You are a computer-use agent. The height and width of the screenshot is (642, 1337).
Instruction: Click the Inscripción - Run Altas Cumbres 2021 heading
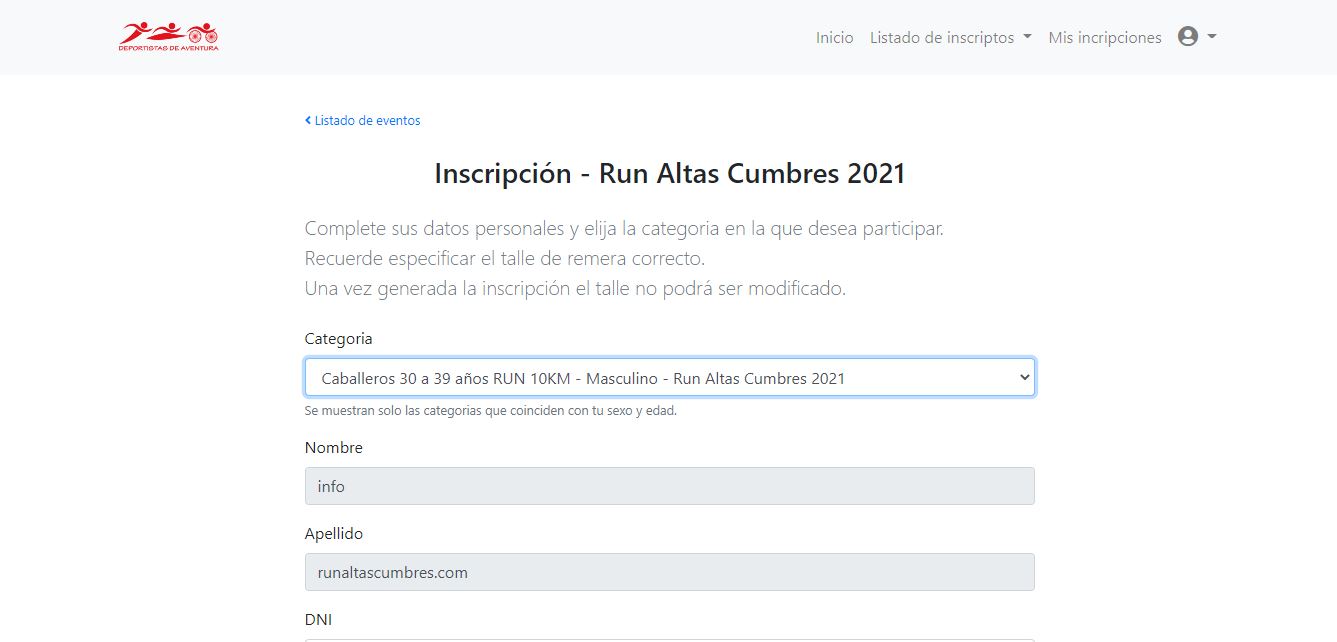pos(670,174)
